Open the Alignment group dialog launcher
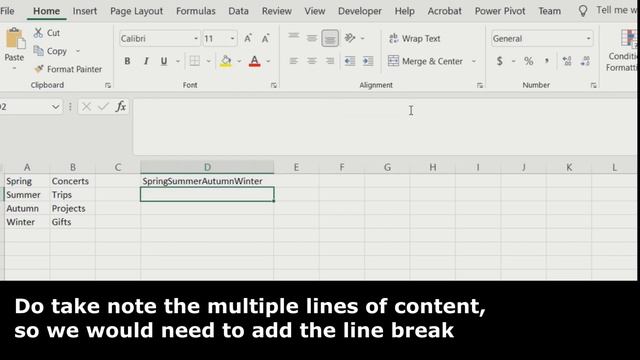Image resolution: width=640 pixels, height=360 pixels. coord(480,85)
